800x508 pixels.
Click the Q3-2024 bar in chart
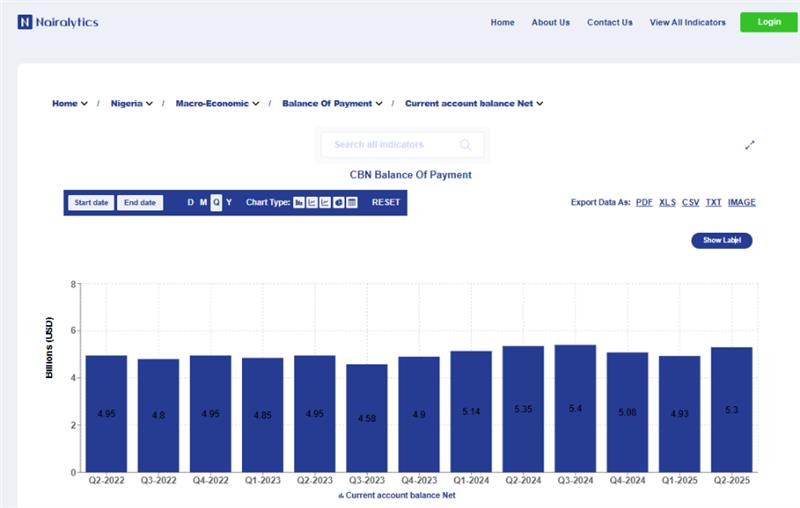point(575,408)
